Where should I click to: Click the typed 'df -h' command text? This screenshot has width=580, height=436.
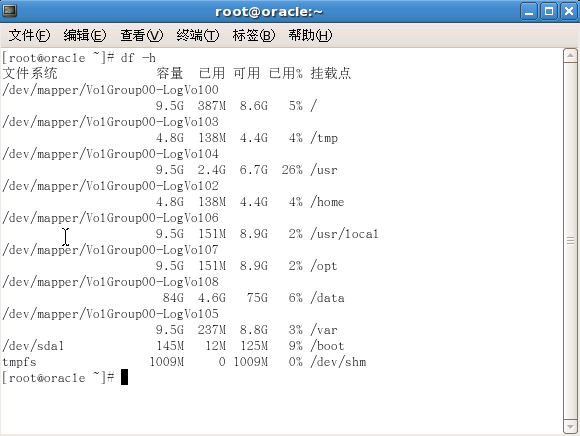point(138,58)
